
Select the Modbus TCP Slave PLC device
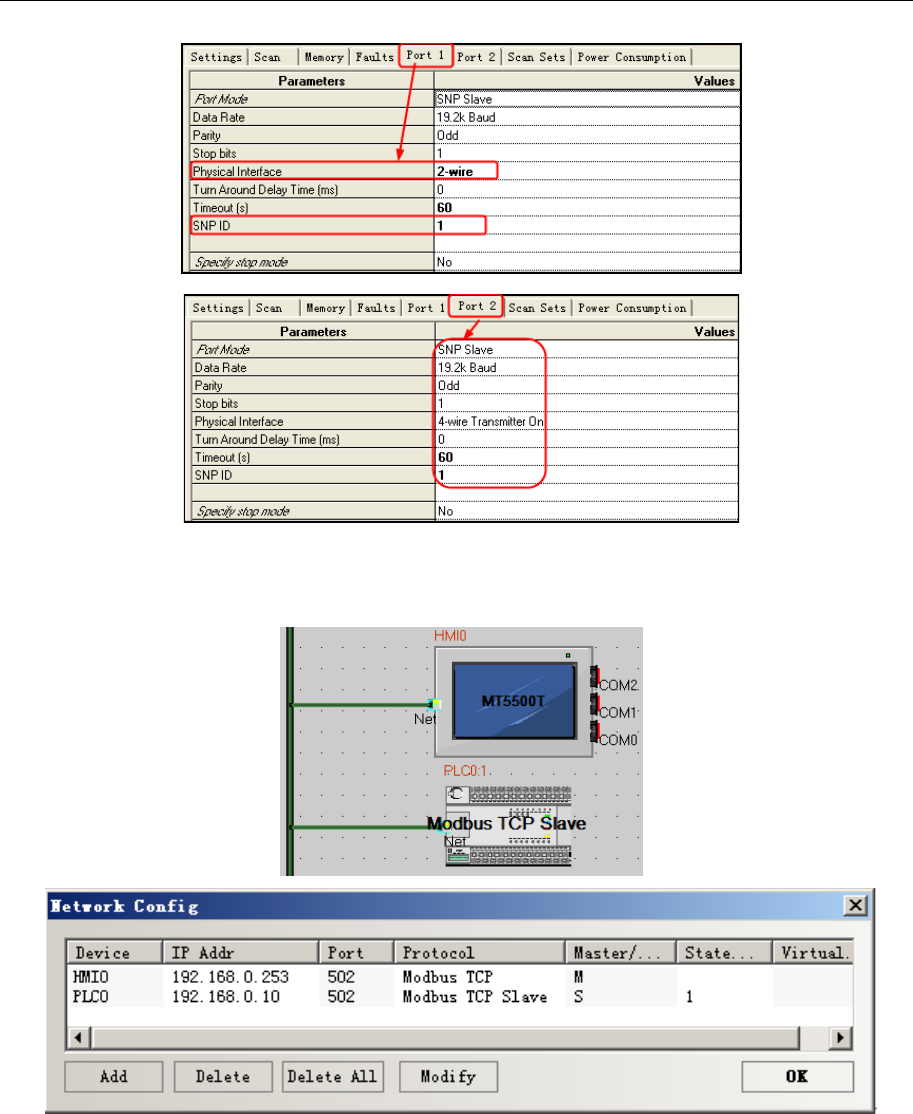(508, 825)
